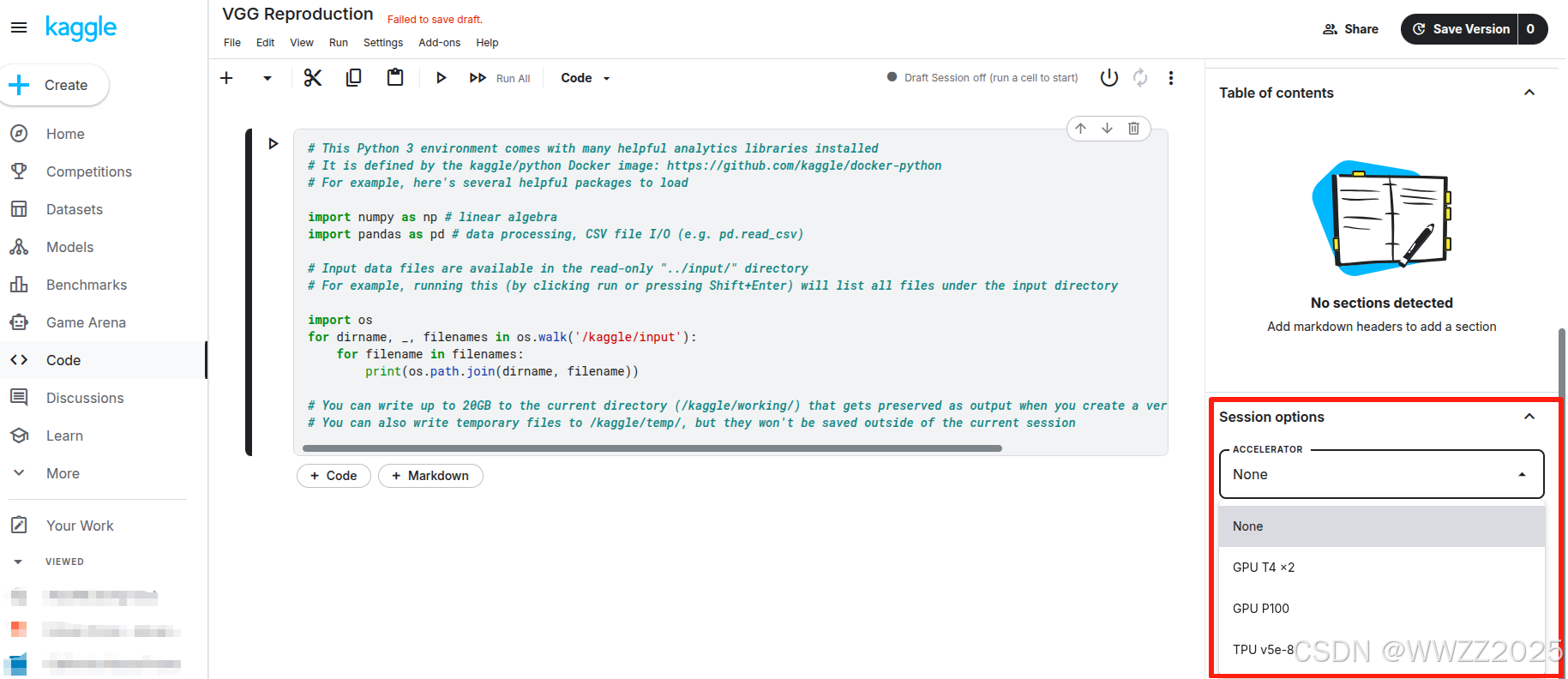Select GPU T4 ×2 accelerator

coord(1382,568)
